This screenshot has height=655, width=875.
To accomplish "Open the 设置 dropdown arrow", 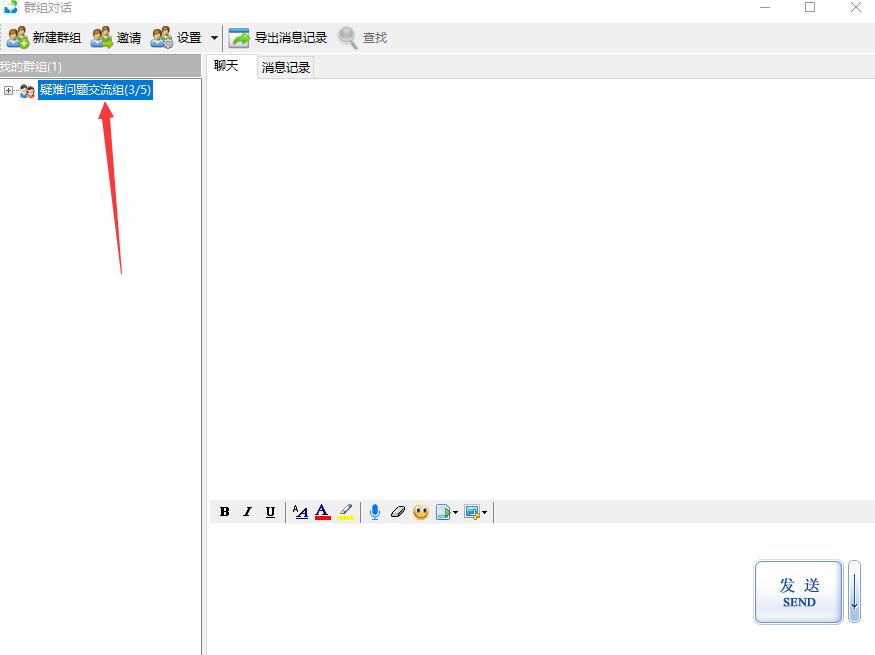I will click(214, 38).
